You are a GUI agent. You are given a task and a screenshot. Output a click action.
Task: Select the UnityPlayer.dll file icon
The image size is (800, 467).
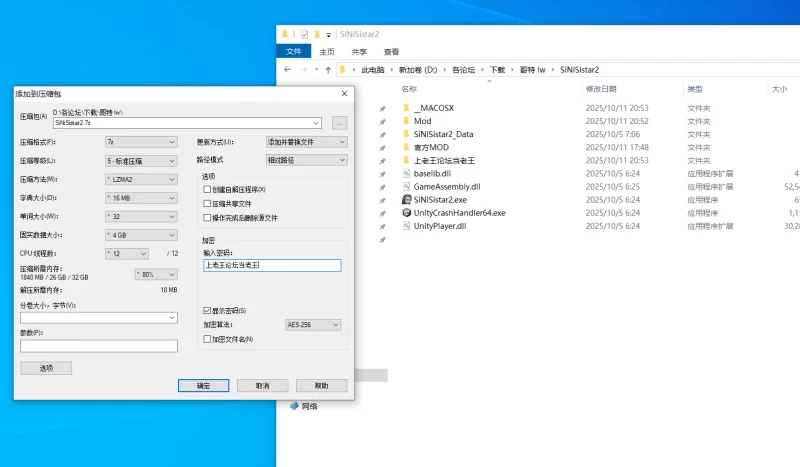click(406, 226)
